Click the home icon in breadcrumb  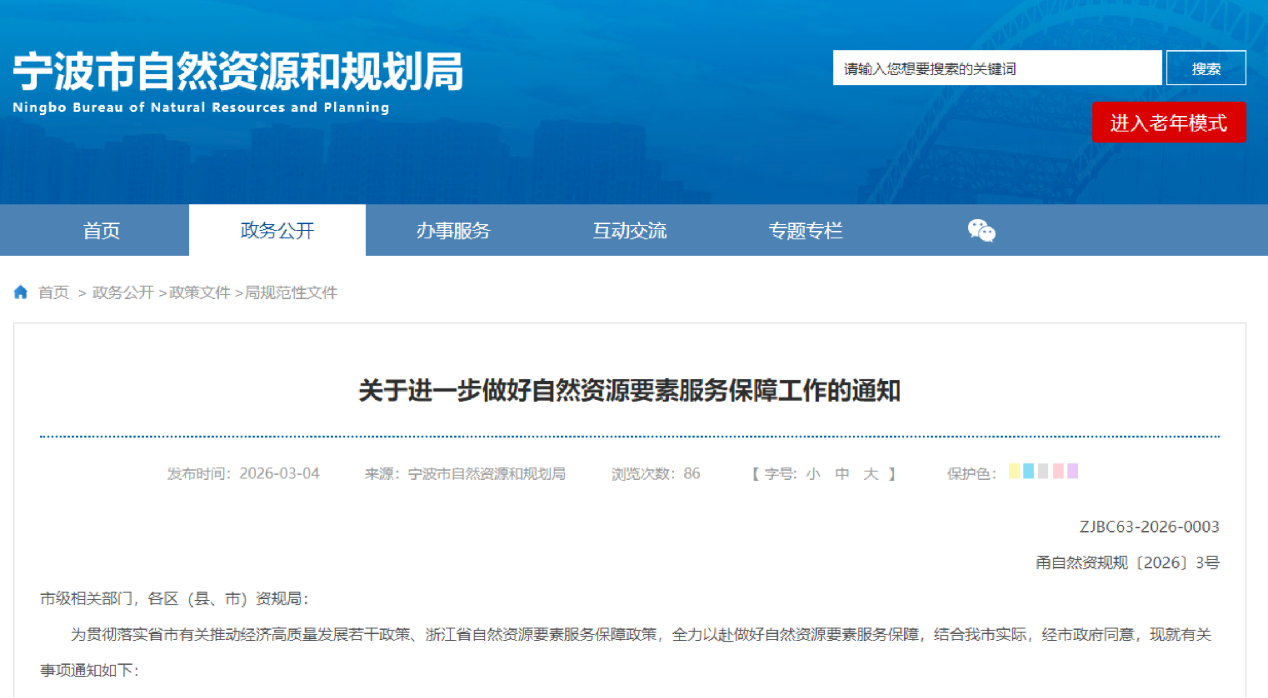(21, 292)
